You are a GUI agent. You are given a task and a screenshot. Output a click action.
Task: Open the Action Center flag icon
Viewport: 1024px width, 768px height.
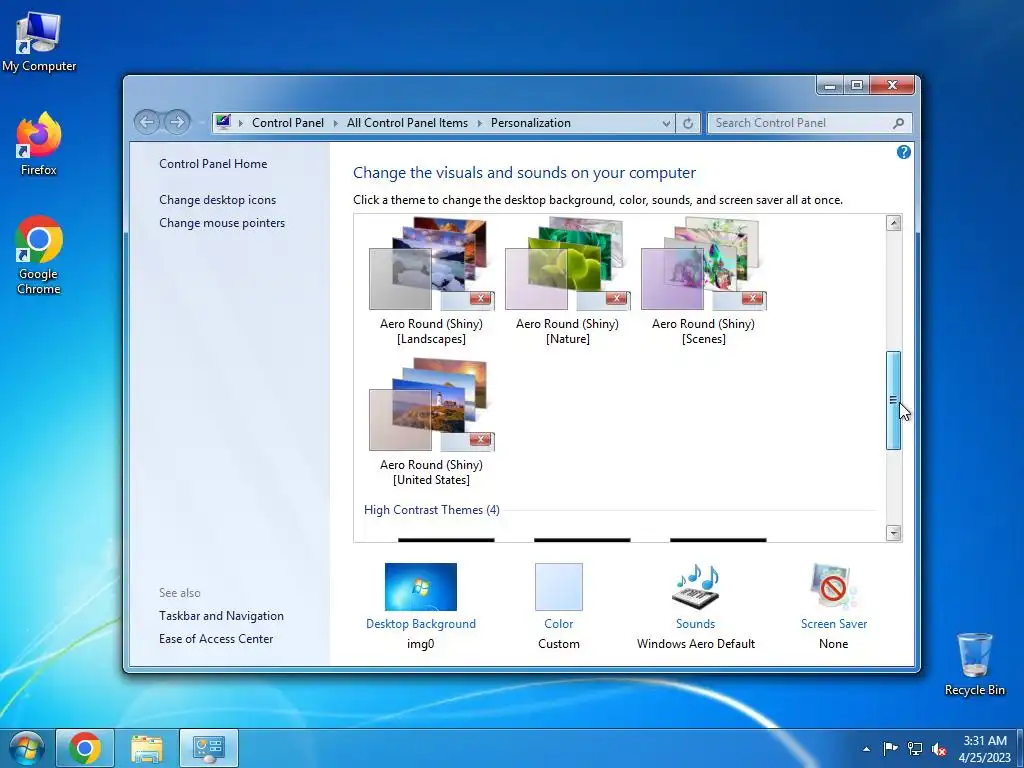tap(890, 749)
